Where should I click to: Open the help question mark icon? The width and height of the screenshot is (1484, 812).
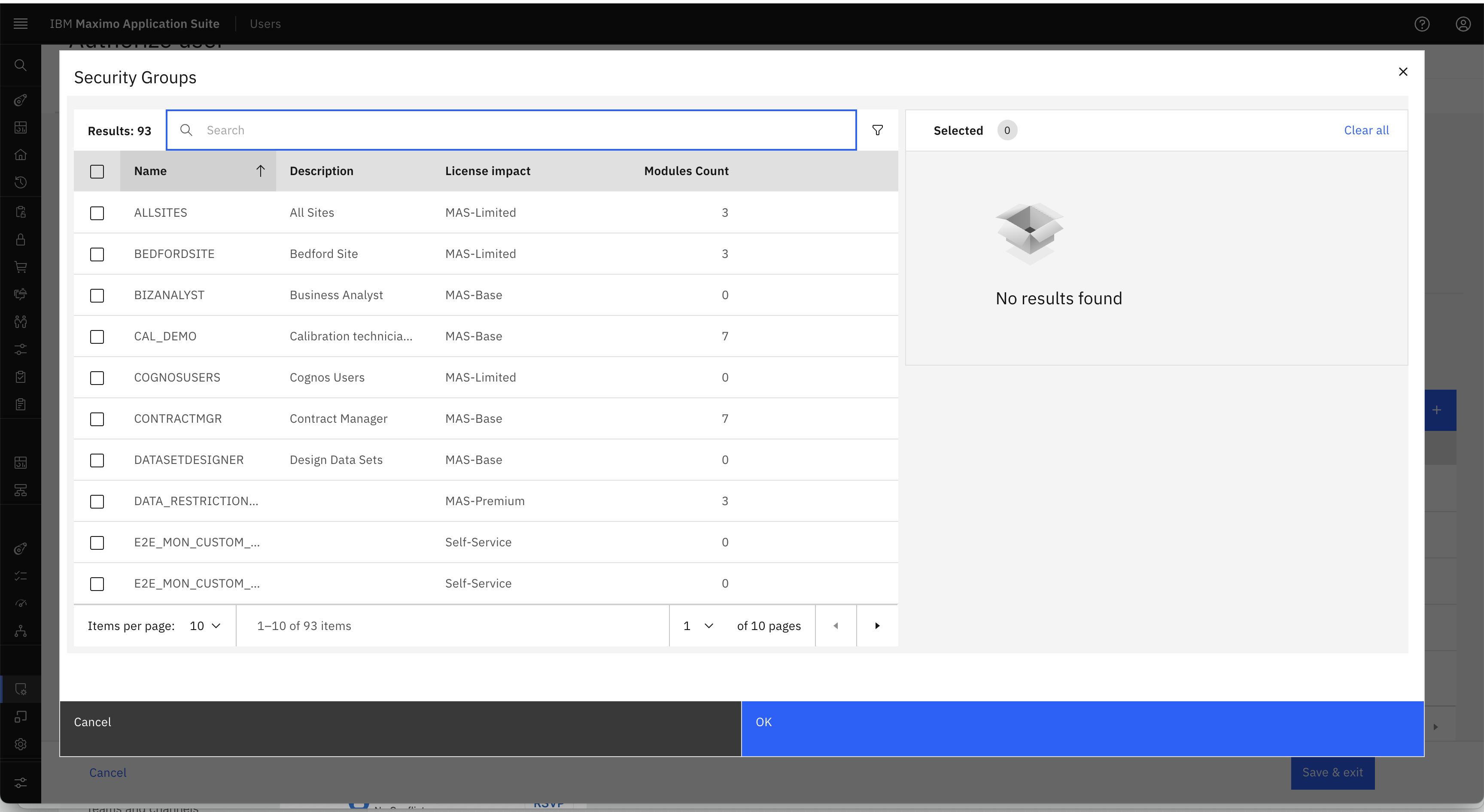click(x=1422, y=24)
